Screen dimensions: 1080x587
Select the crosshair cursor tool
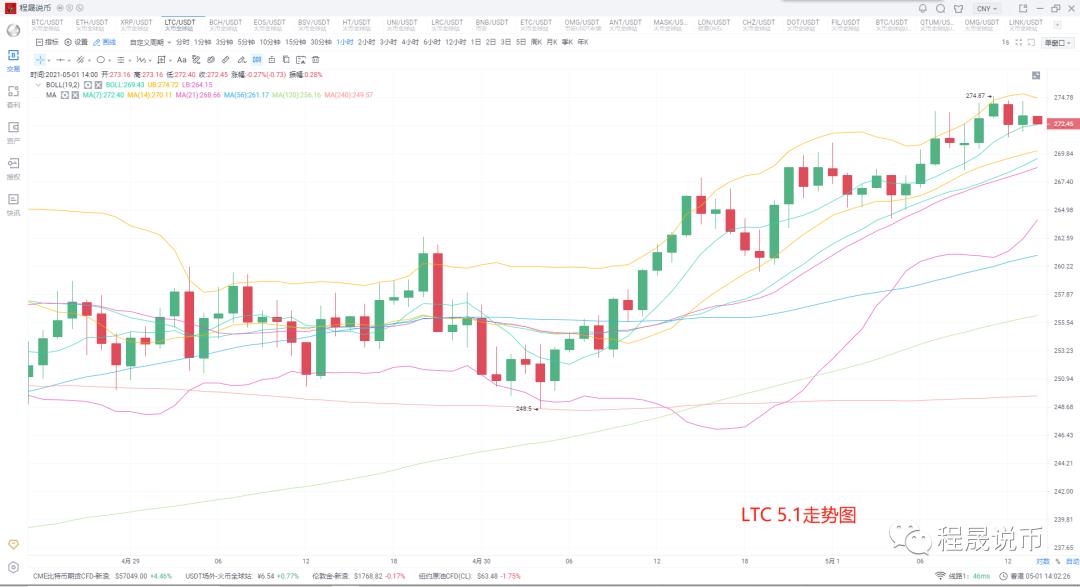40,59
